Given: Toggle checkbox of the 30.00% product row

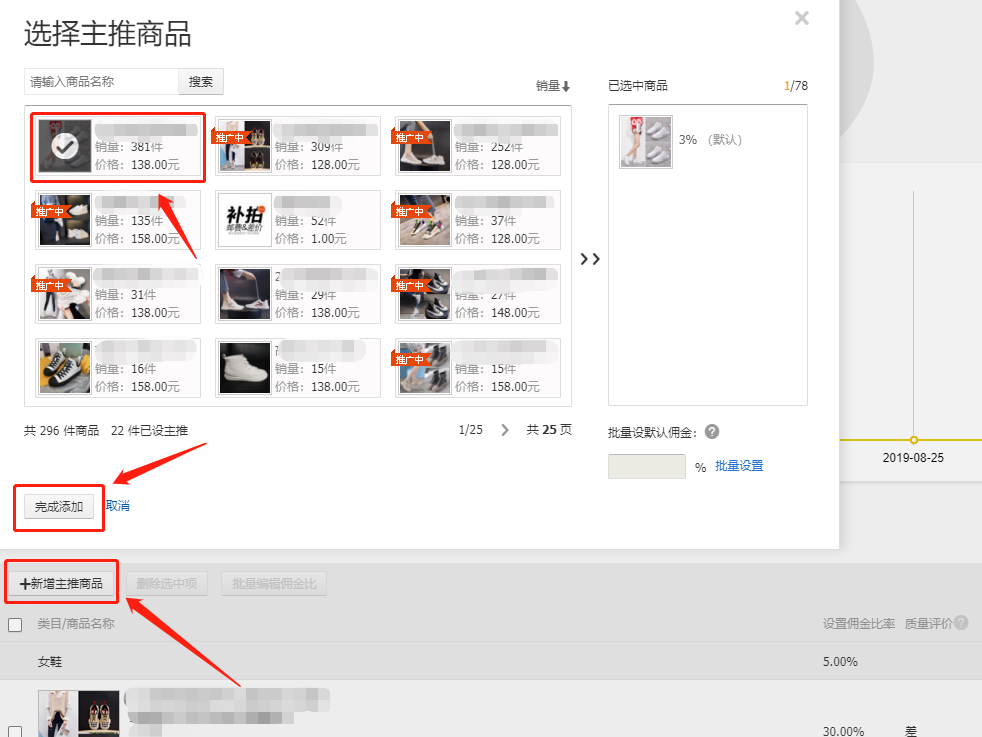Looking at the screenshot, I should tap(15, 731).
